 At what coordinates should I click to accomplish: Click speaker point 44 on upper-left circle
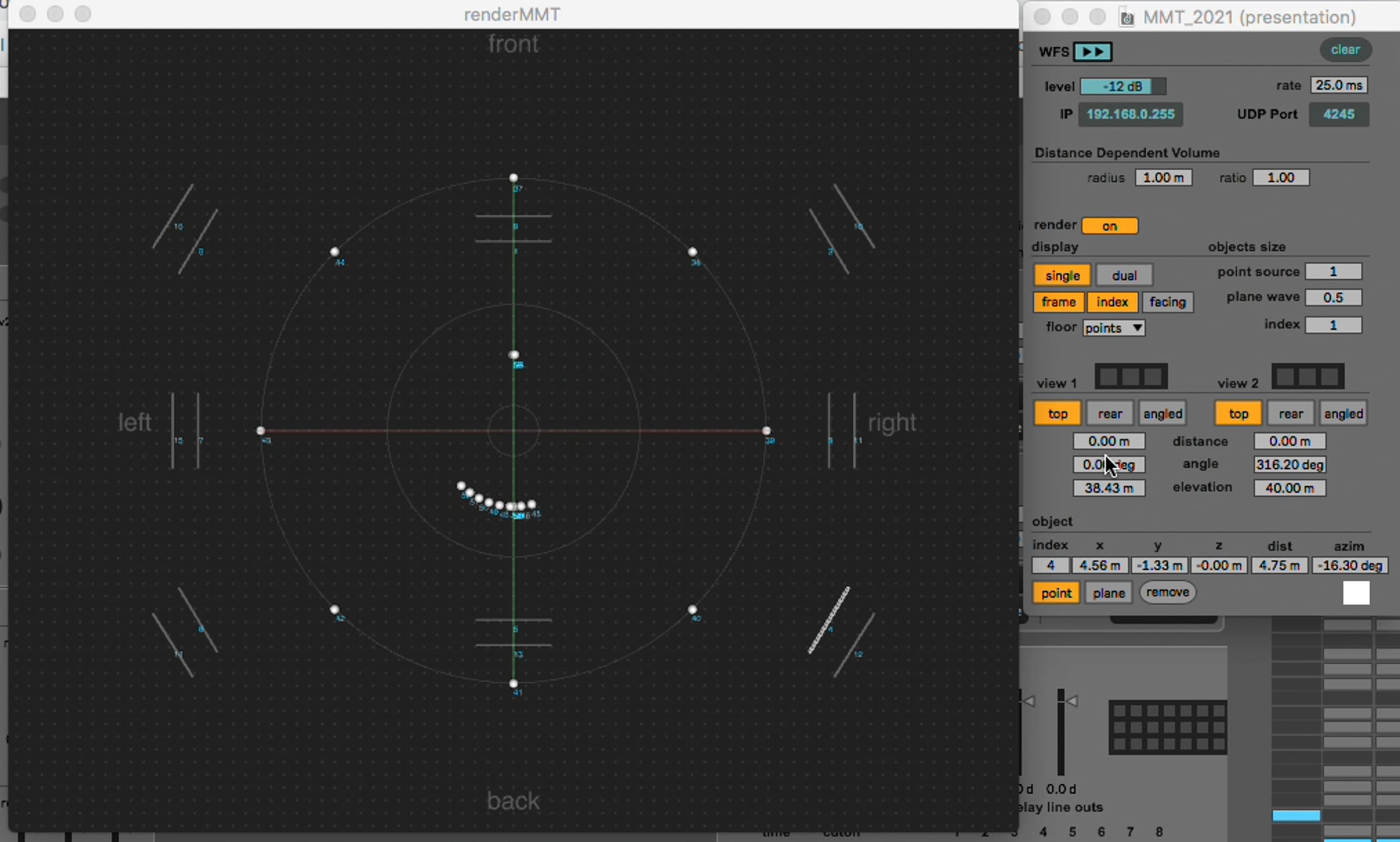pyautogui.click(x=334, y=252)
